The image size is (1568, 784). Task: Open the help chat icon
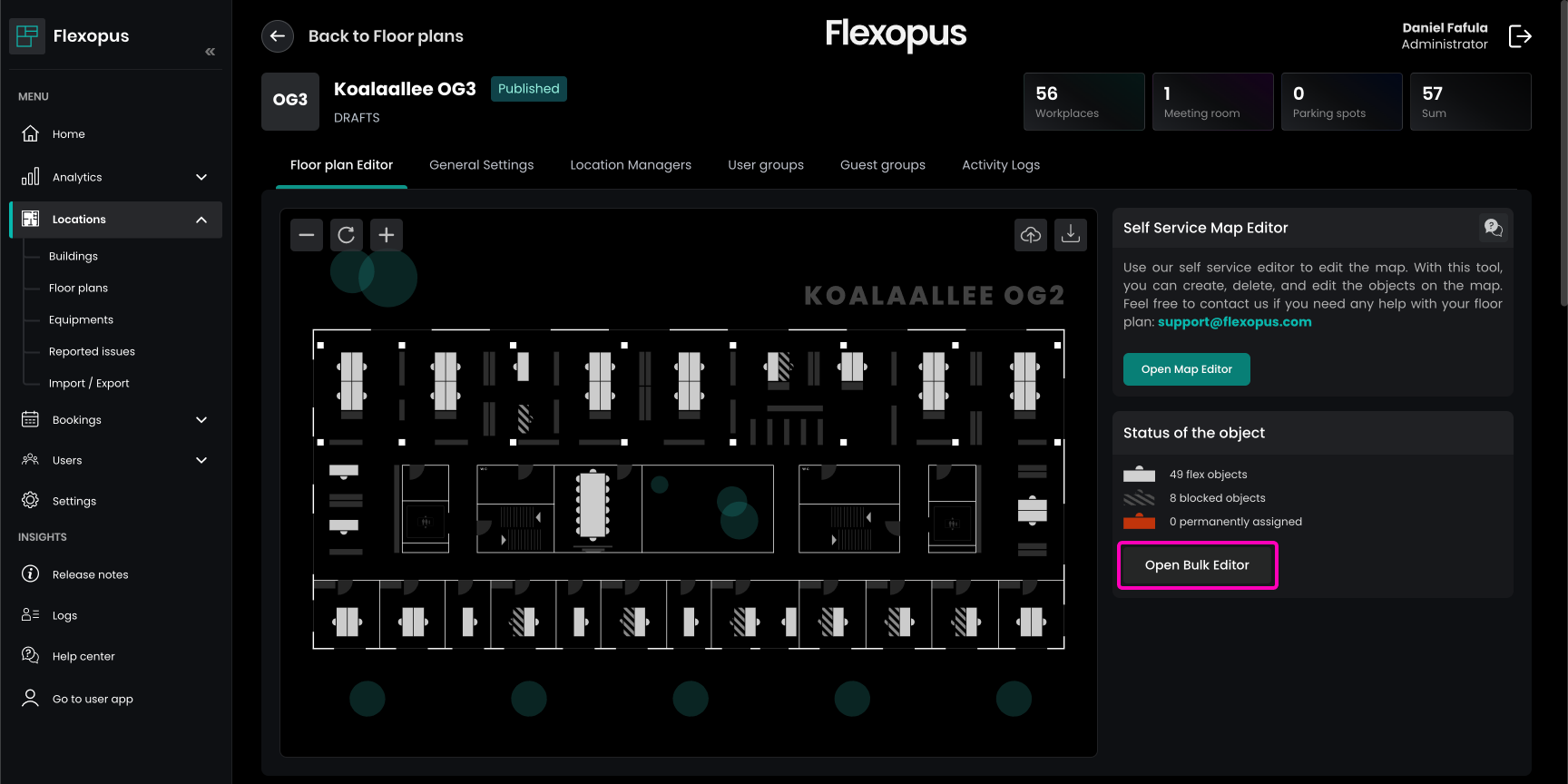pyautogui.click(x=1493, y=228)
